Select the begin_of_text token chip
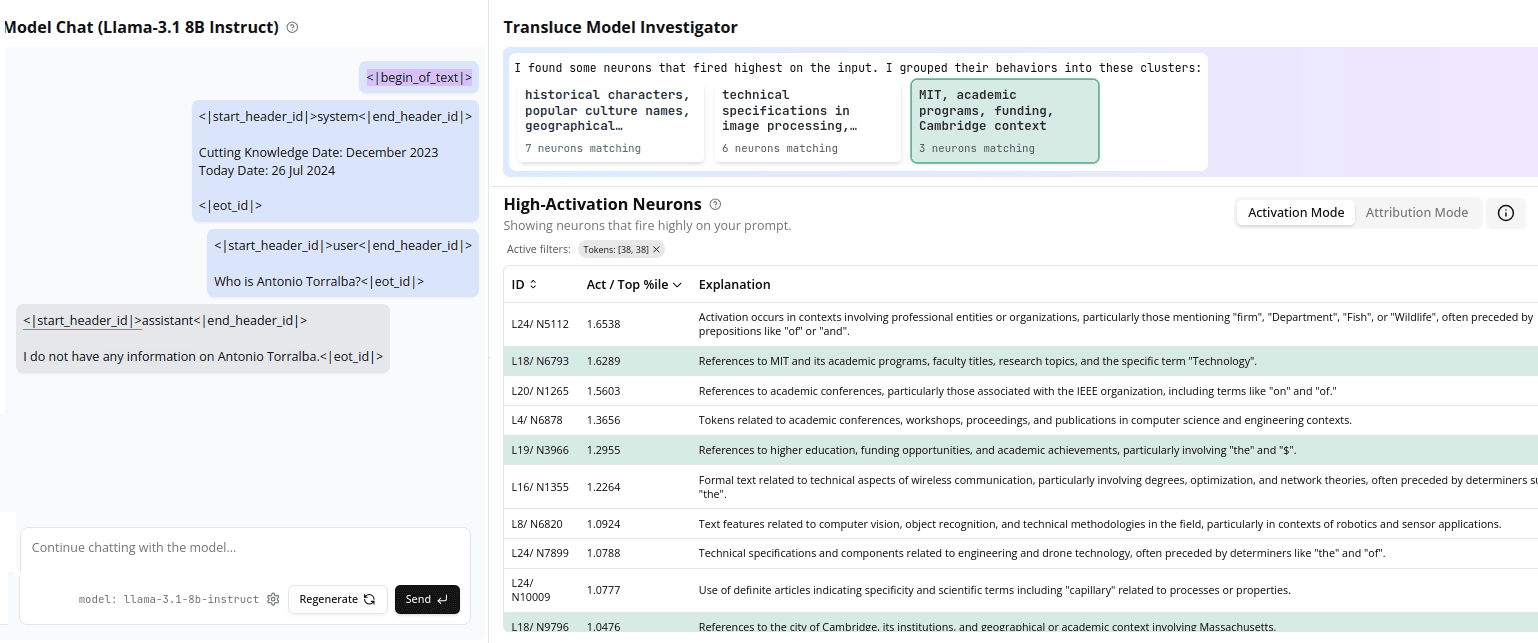 [418, 76]
